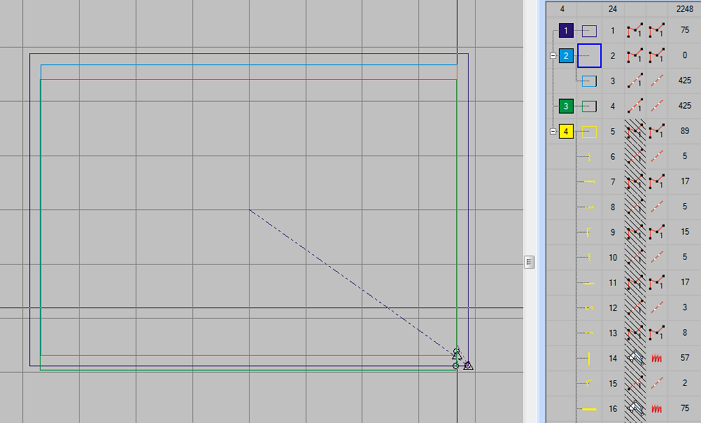
Task: Click the total stitch count '2248' in the header
Action: pyautogui.click(x=684, y=8)
